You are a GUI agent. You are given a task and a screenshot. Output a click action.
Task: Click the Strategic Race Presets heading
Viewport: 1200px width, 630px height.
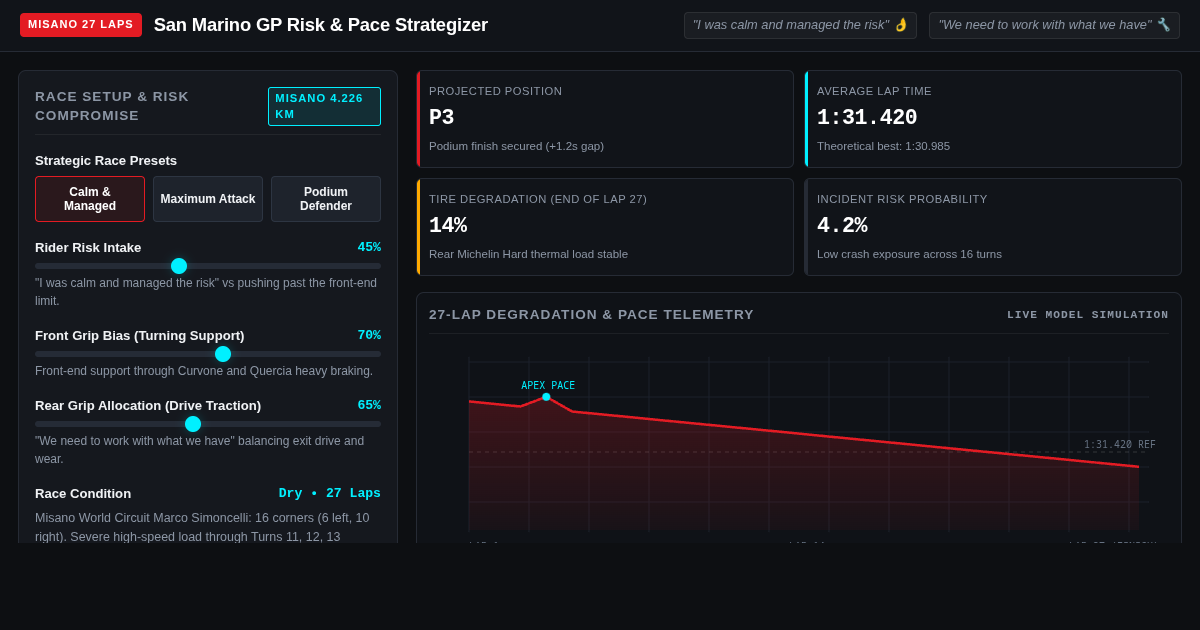[106, 160]
